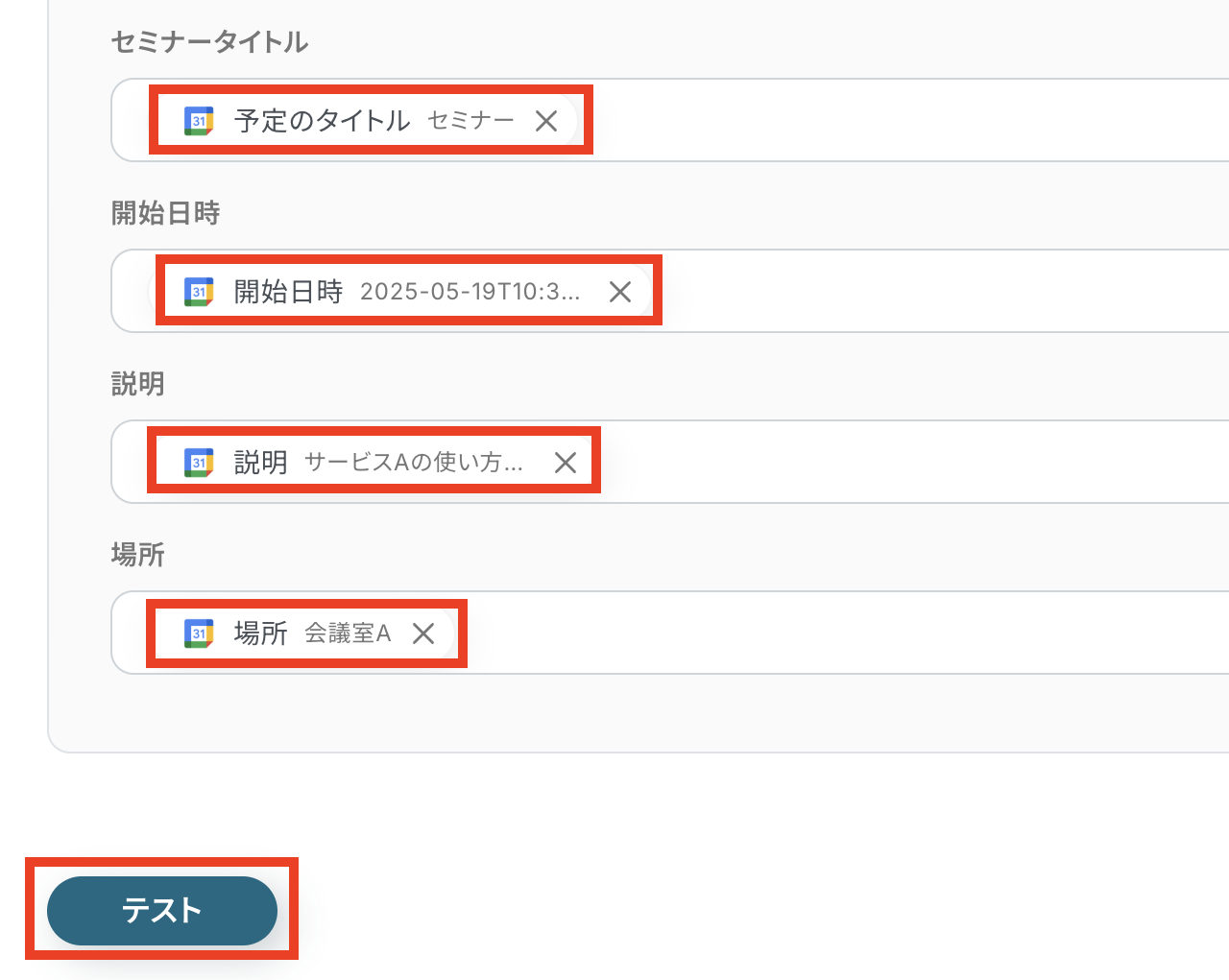This screenshot has height=980, width=1229.
Task: Click Google Calendar icon in 予定のタイトル chip
Action: 199,121
